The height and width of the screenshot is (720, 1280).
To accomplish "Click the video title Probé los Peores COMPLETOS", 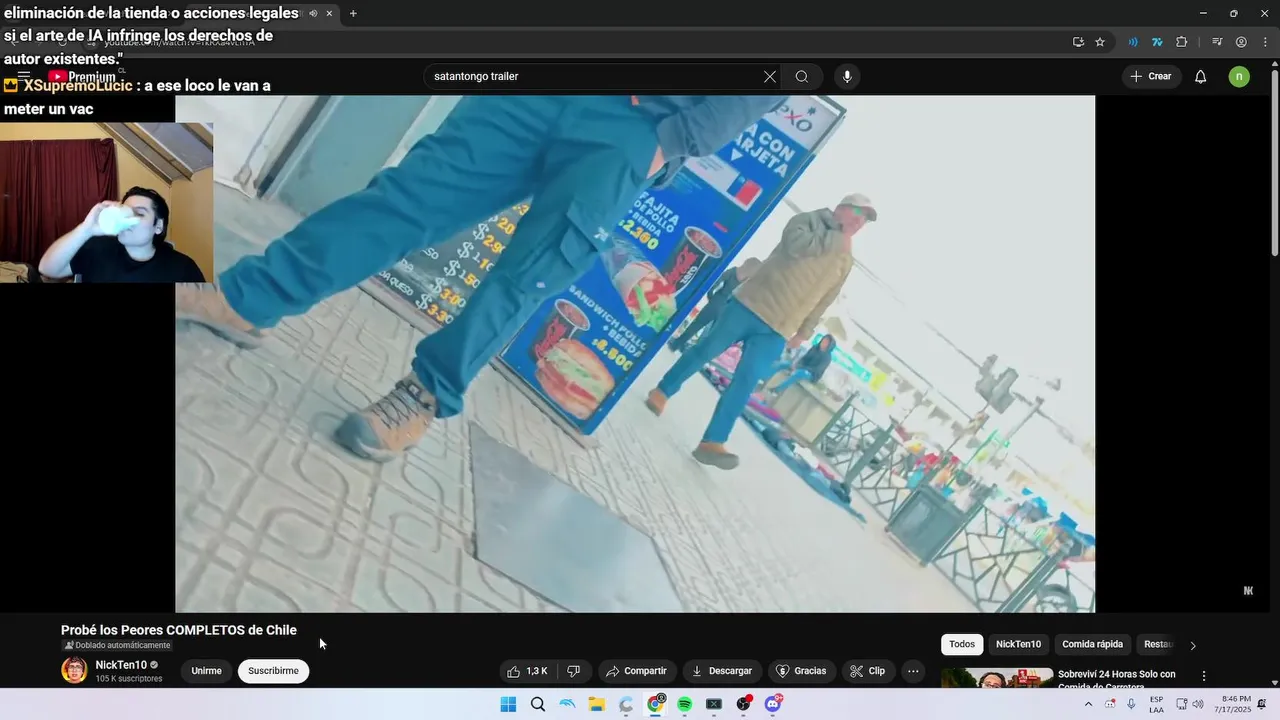I will [x=179, y=630].
